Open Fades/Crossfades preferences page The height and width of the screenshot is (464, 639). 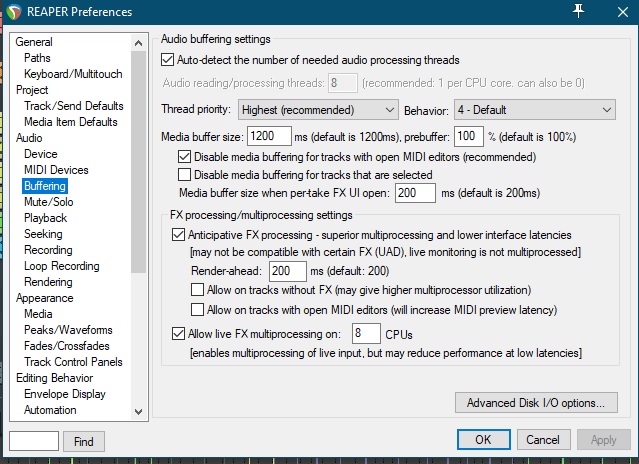66,346
